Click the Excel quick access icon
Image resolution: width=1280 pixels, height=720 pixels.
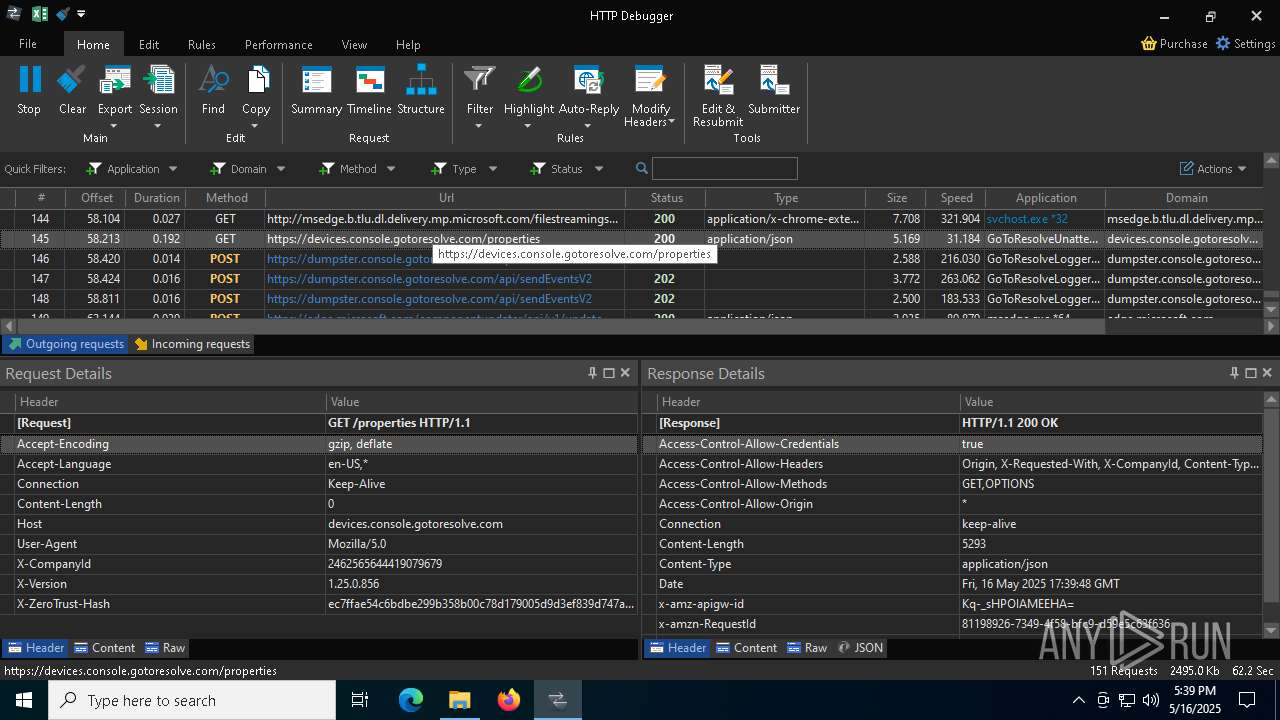click(x=40, y=14)
